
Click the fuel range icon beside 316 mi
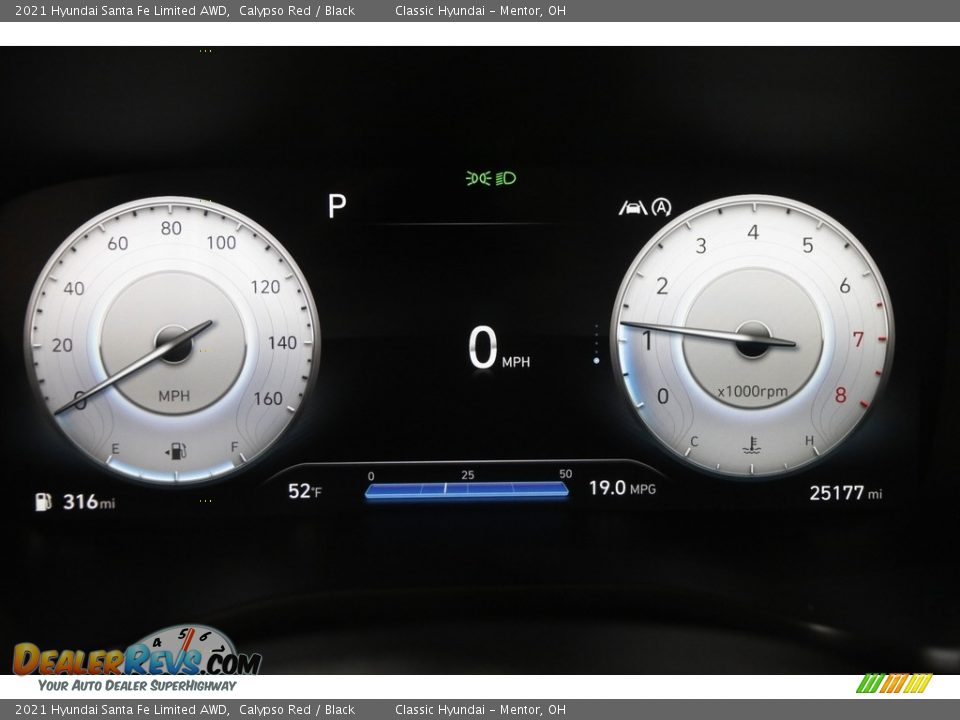[43, 501]
